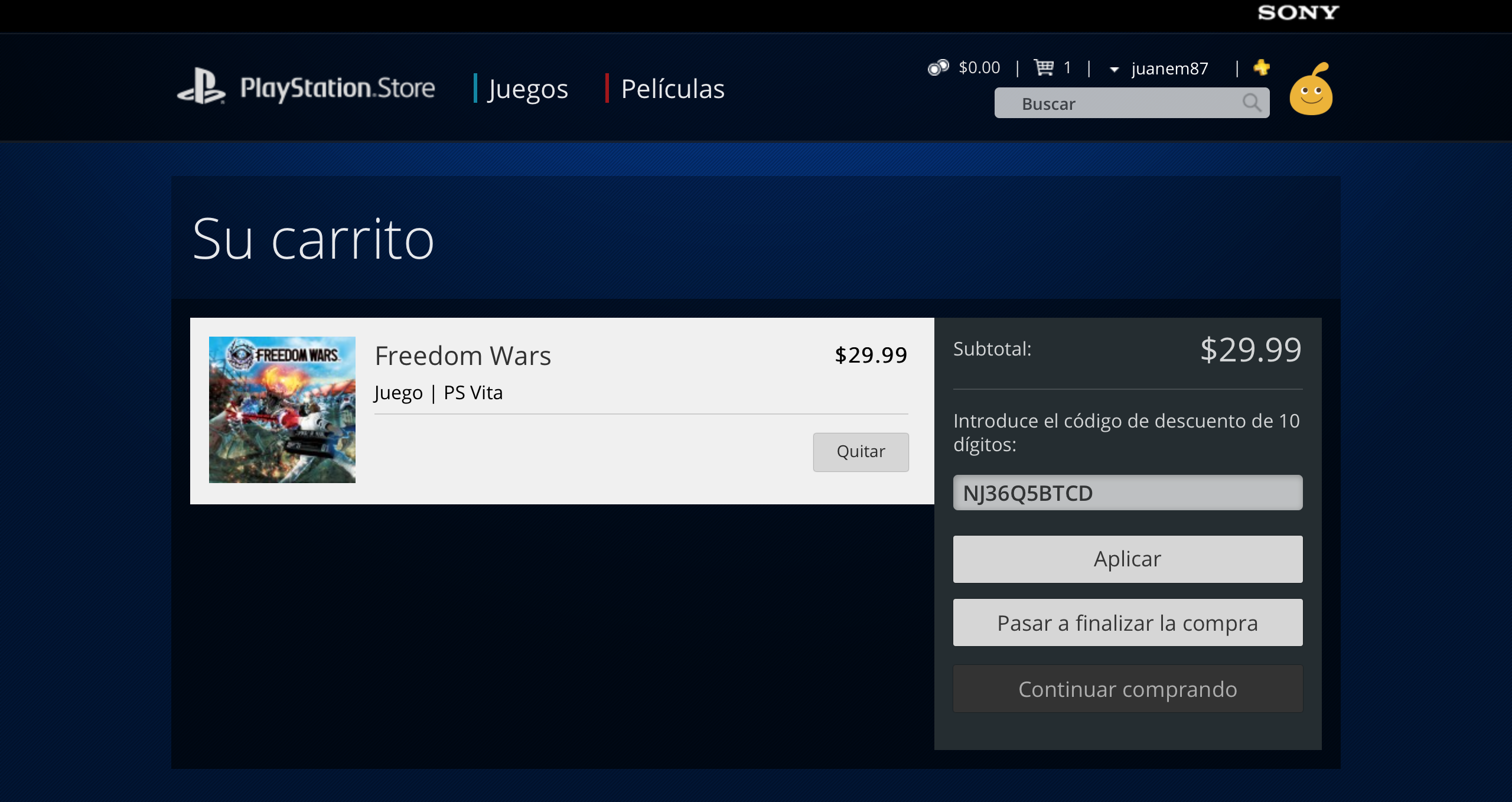Image resolution: width=1512 pixels, height=802 pixels.
Task: Open the shopping cart icon
Action: coord(1044,68)
